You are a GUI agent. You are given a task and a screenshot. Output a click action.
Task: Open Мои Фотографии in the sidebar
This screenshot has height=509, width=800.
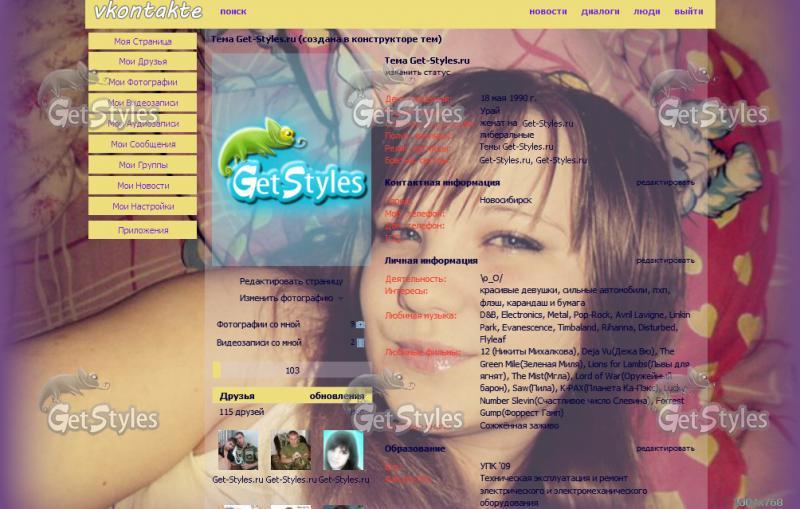tap(142, 82)
